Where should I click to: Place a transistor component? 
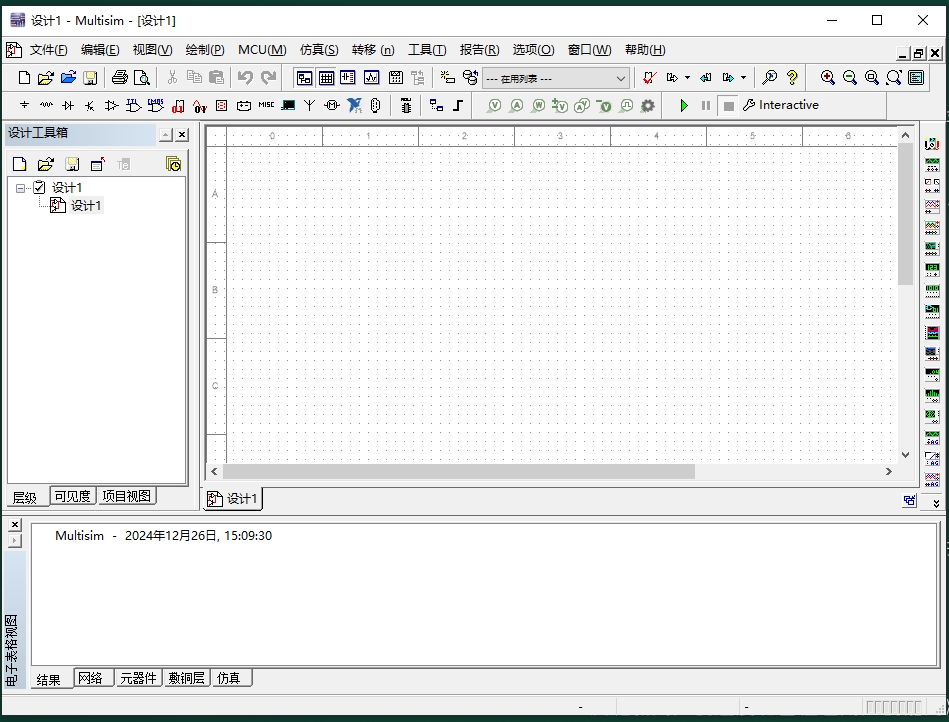90,105
